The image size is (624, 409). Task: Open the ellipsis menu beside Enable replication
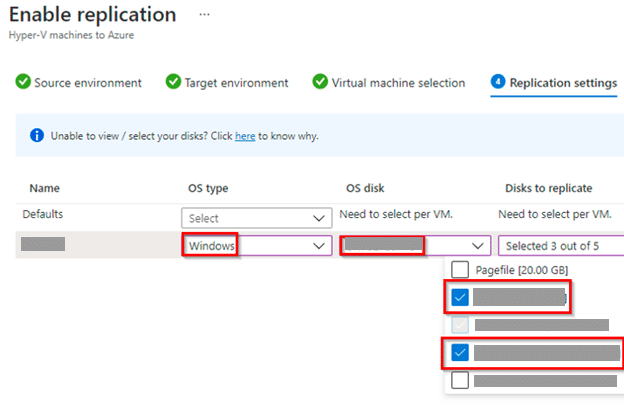click(x=205, y=16)
